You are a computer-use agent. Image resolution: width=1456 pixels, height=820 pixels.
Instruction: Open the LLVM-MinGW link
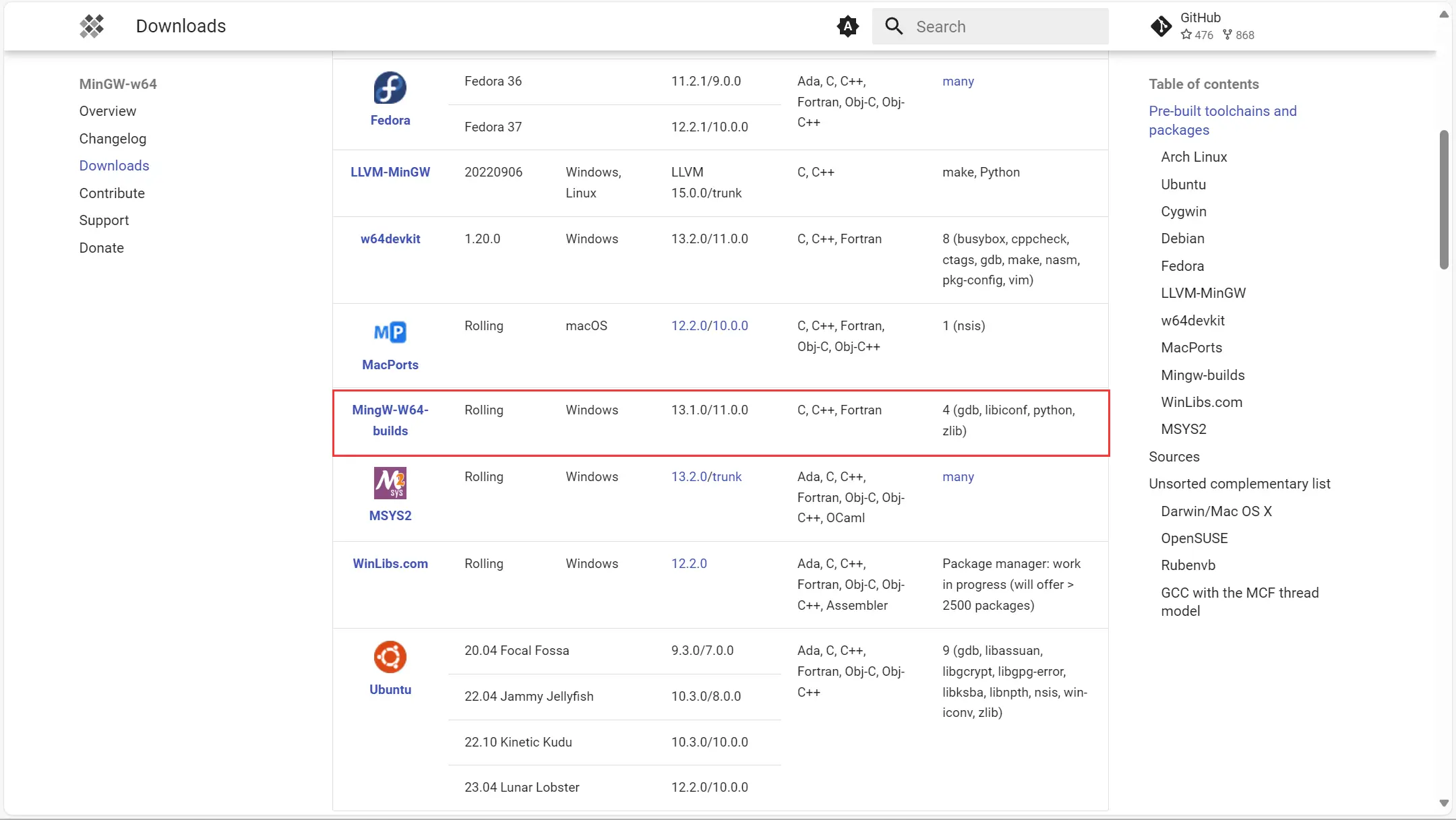point(390,172)
